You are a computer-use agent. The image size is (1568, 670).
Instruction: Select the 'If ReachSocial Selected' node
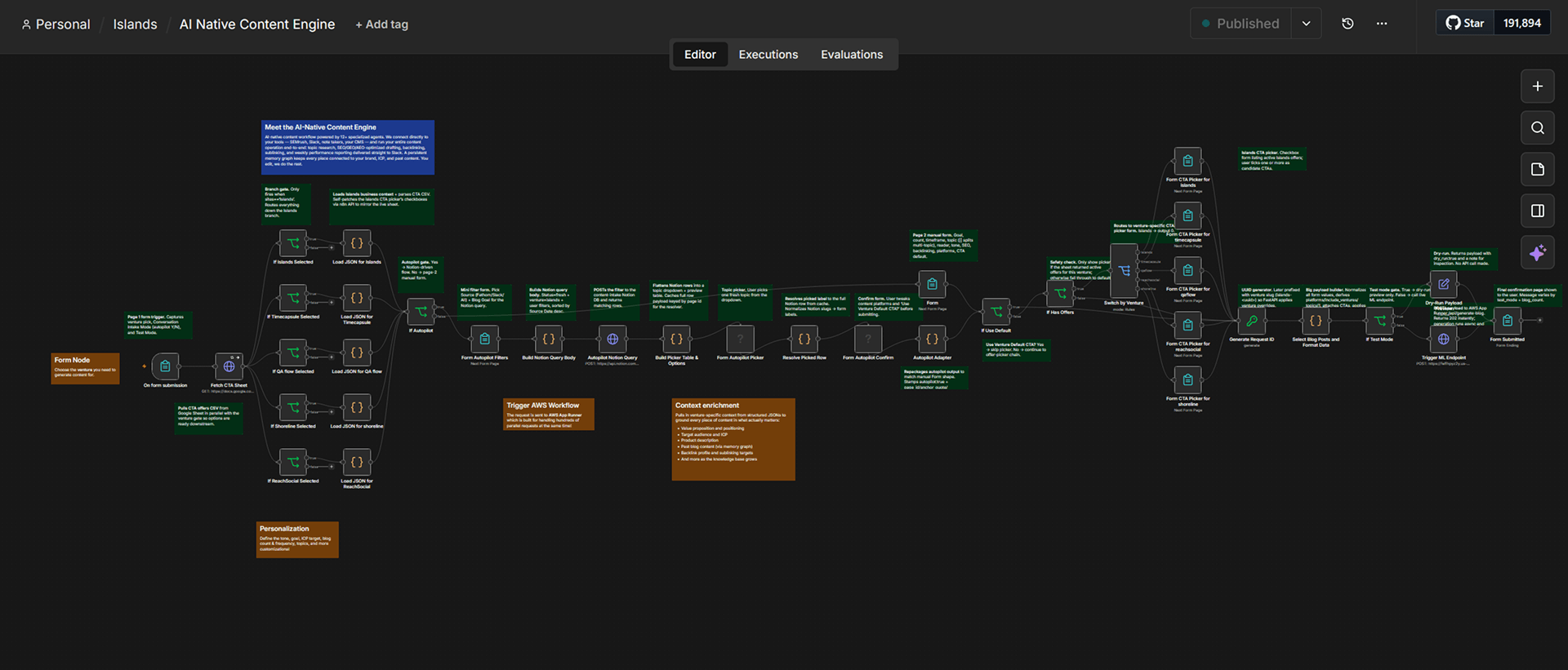pyautogui.click(x=293, y=462)
